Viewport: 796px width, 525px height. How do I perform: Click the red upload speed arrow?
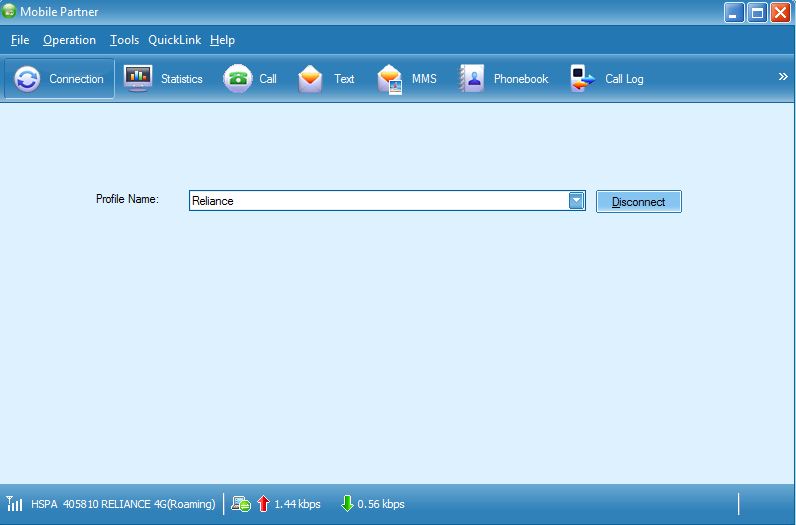tap(263, 504)
